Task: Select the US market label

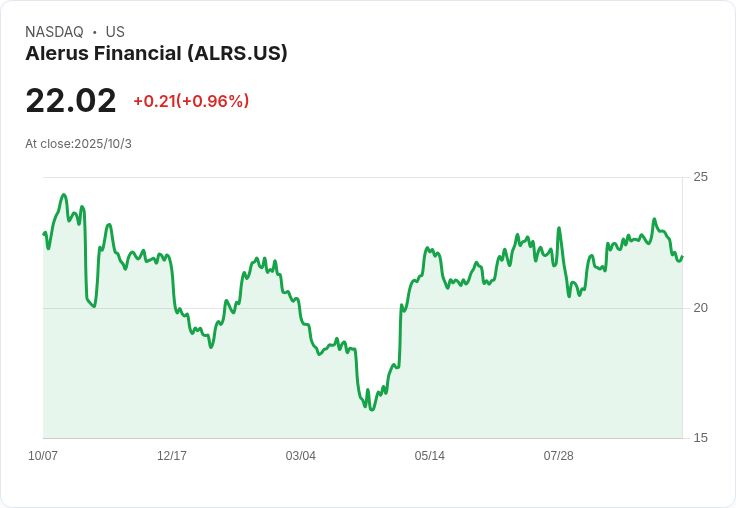Action: pyautogui.click(x=115, y=32)
